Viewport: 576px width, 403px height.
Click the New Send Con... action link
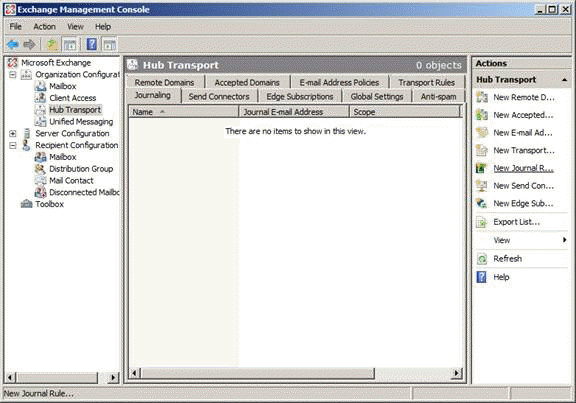coord(523,186)
